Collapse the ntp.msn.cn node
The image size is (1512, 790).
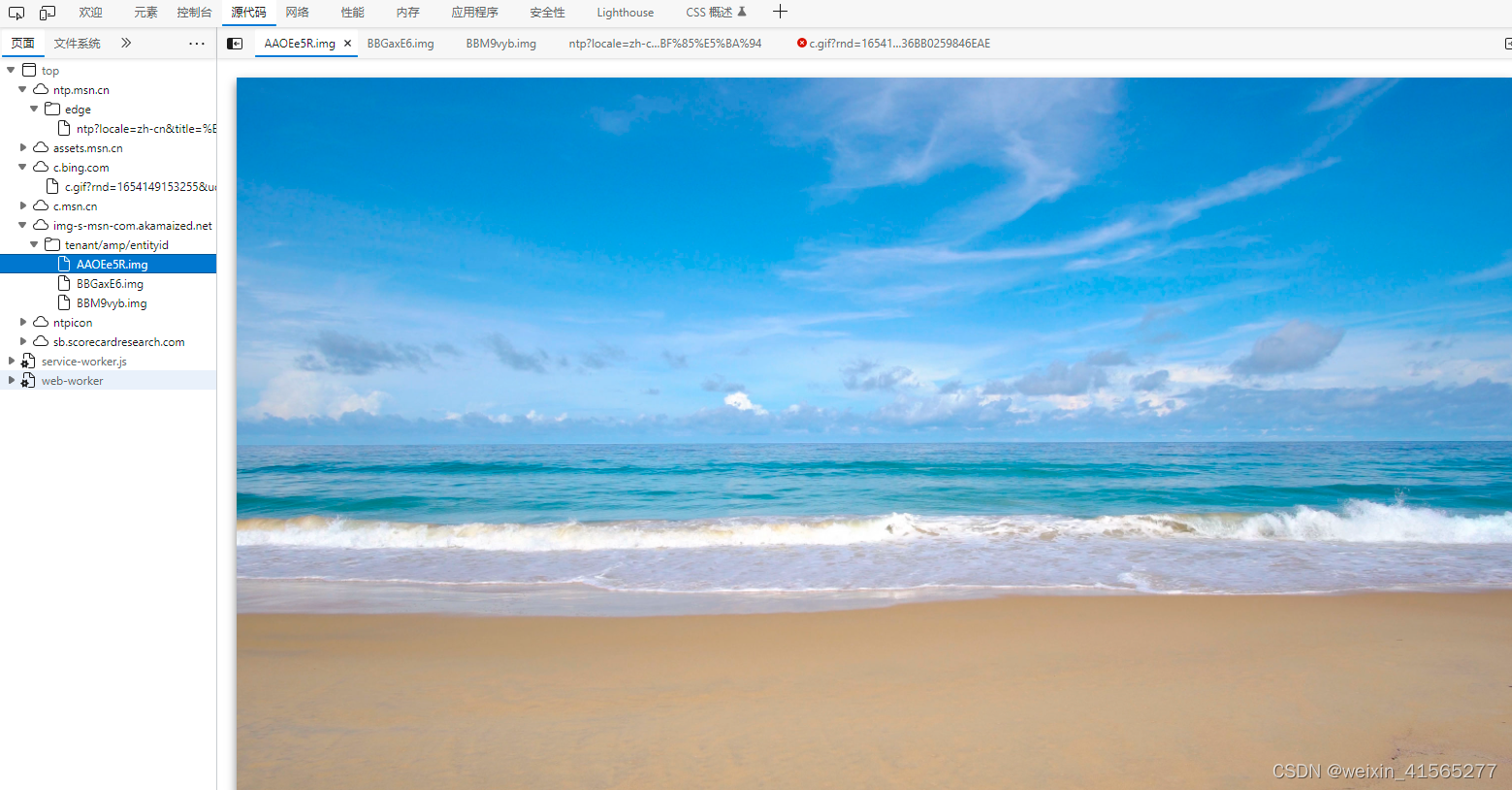coord(22,89)
